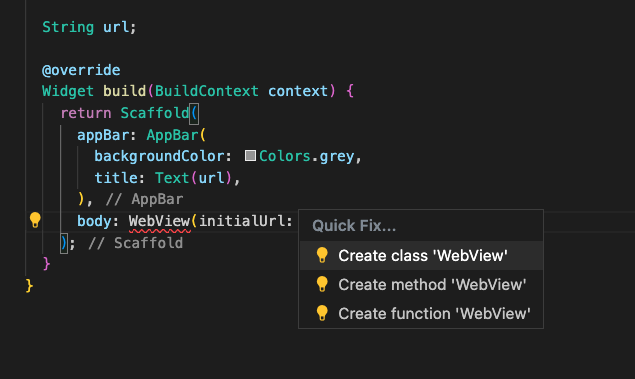The width and height of the screenshot is (635, 379).
Task: Click the 'body' property name
Action: point(94,221)
